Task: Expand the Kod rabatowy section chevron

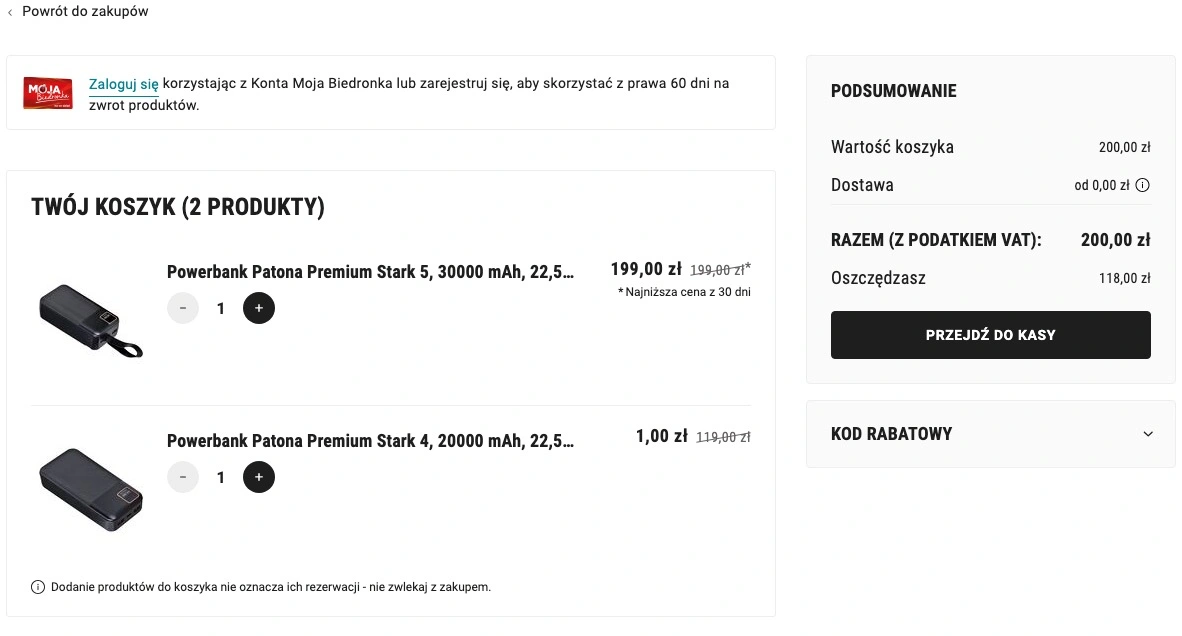Action: click(1148, 434)
